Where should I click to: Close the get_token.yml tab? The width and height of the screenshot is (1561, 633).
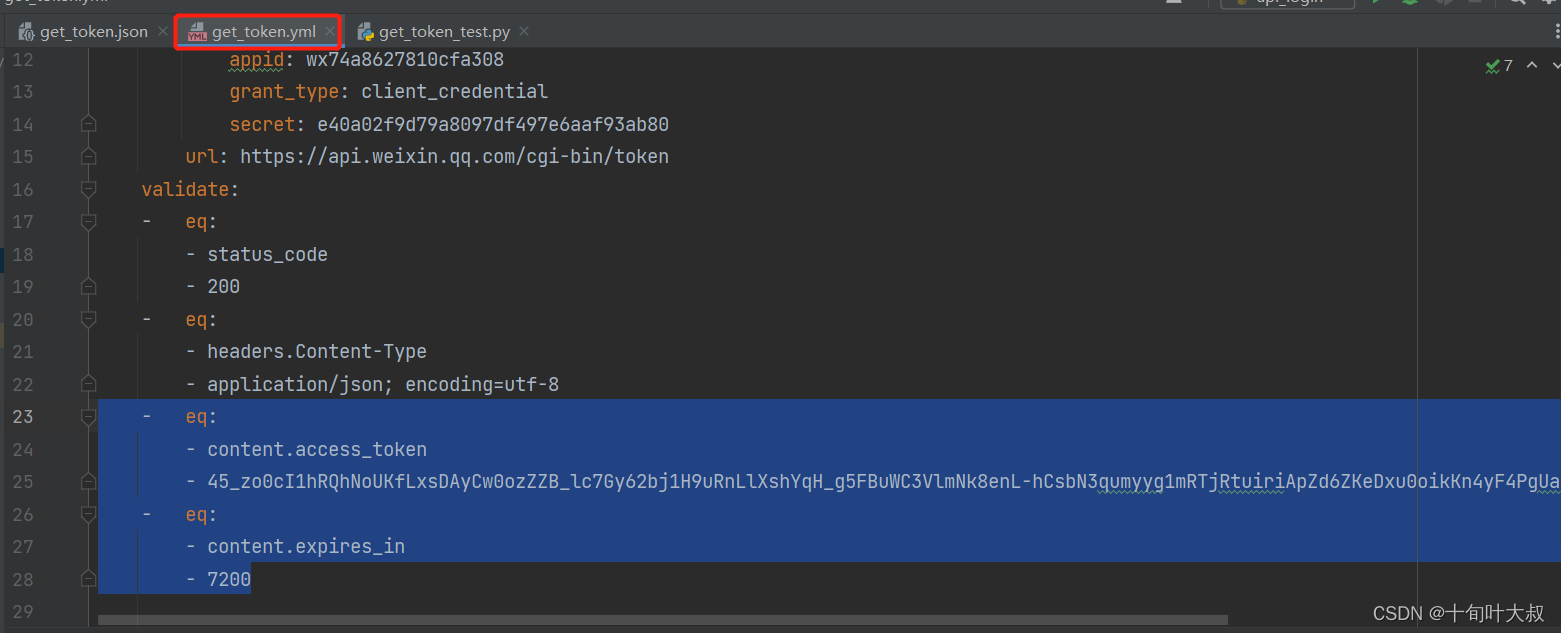pyautogui.click(x=329, y=32)
